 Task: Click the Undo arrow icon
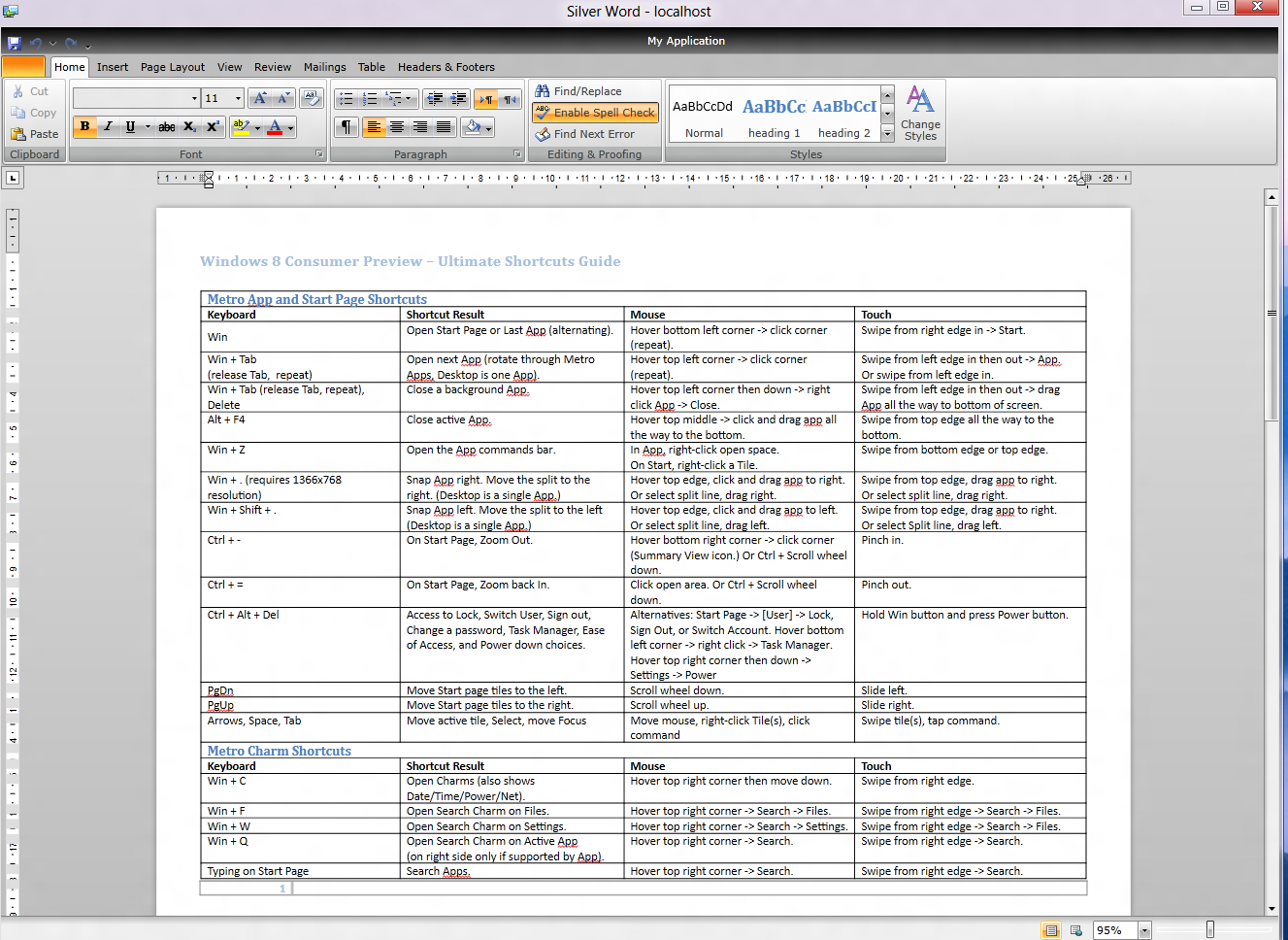36,43
